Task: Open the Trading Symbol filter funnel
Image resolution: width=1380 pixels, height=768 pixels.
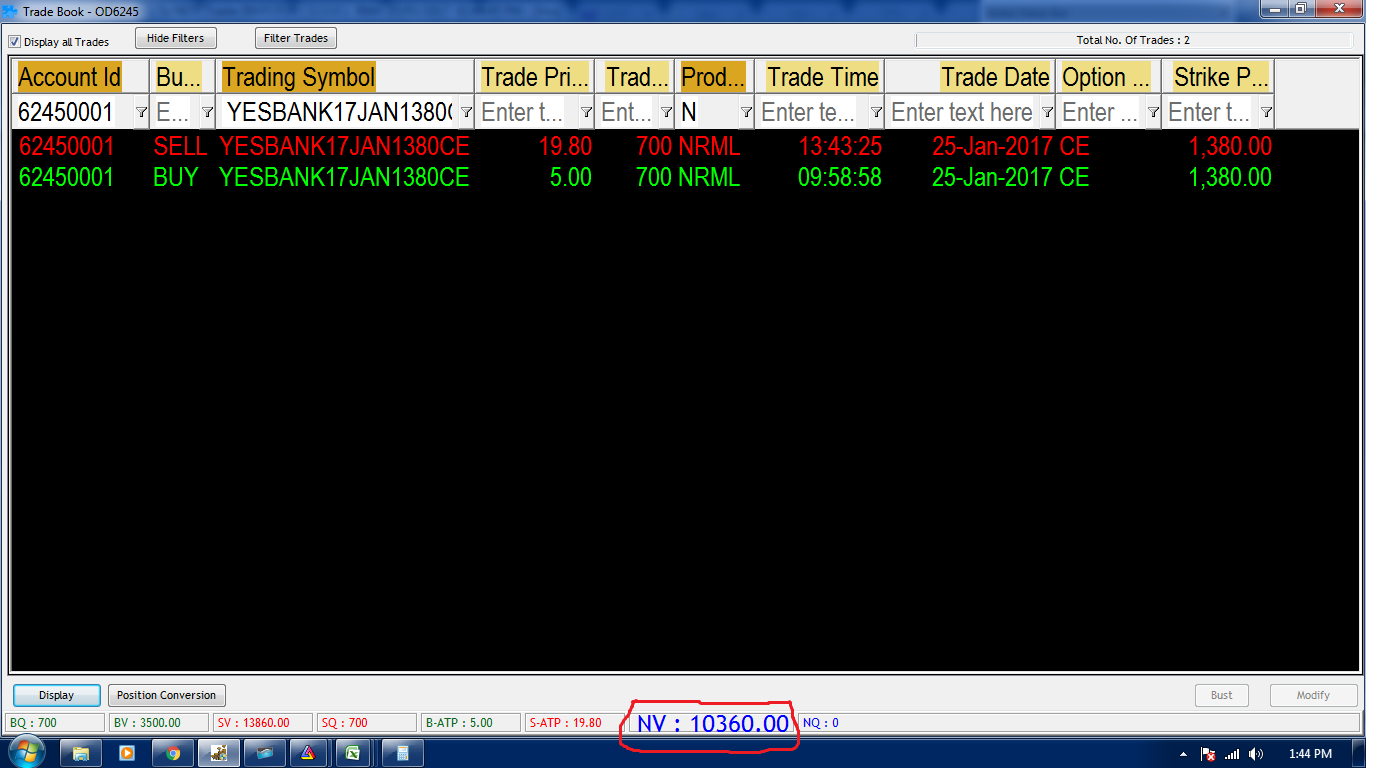Action: (465, 112)
